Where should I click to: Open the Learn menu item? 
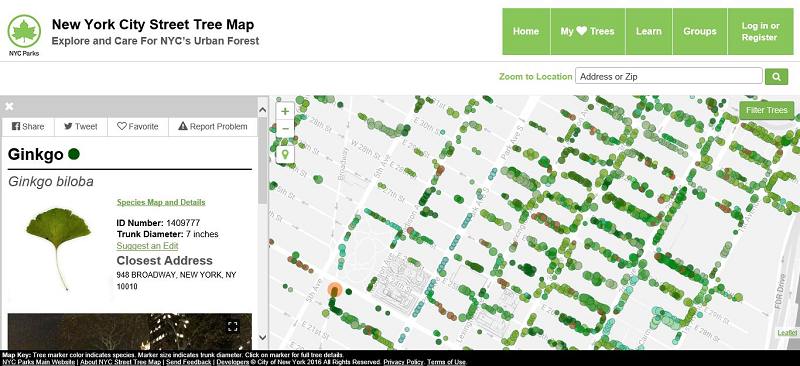tap(649, 31)
